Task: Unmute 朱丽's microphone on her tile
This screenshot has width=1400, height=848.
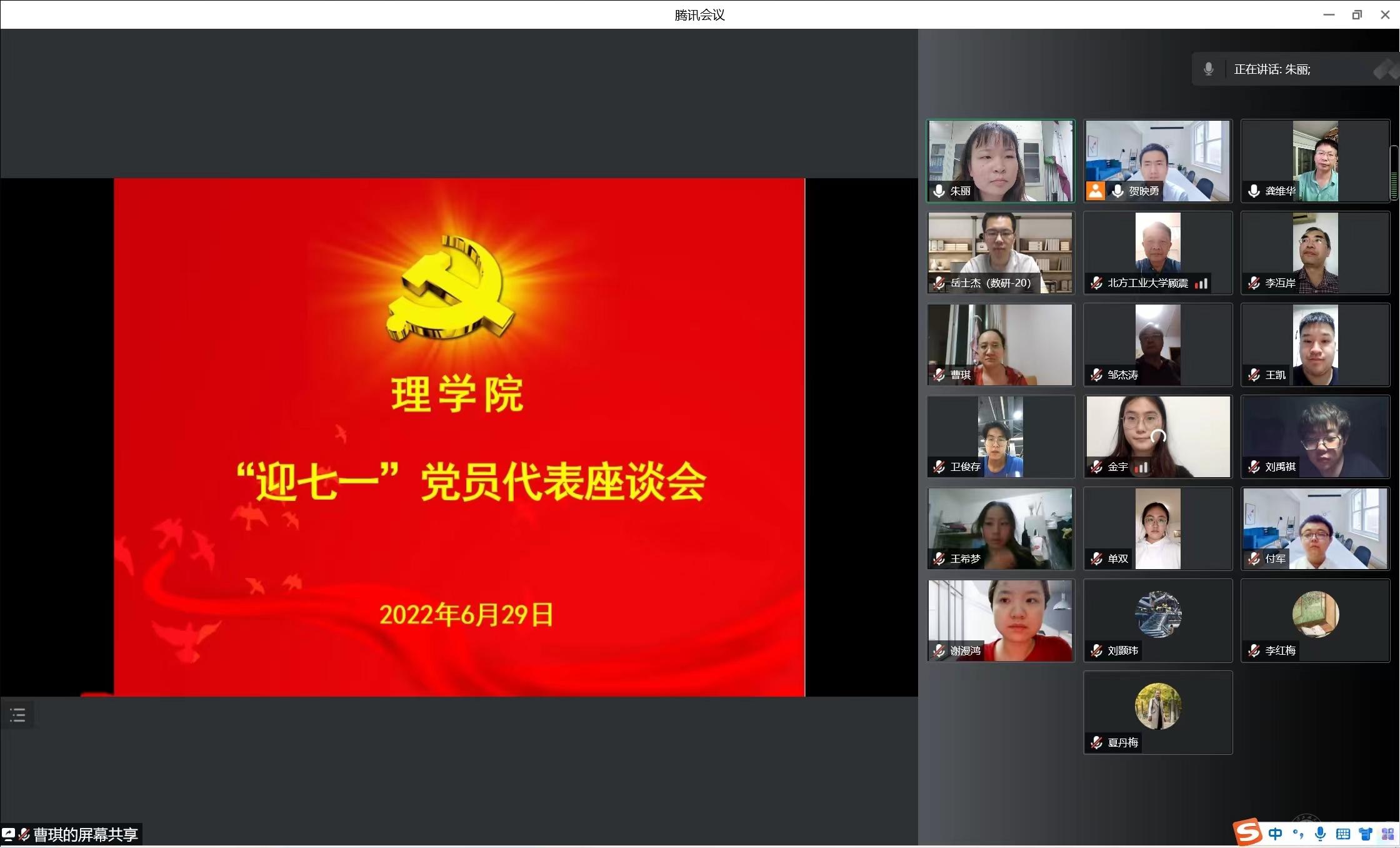Action: point(938,191)
